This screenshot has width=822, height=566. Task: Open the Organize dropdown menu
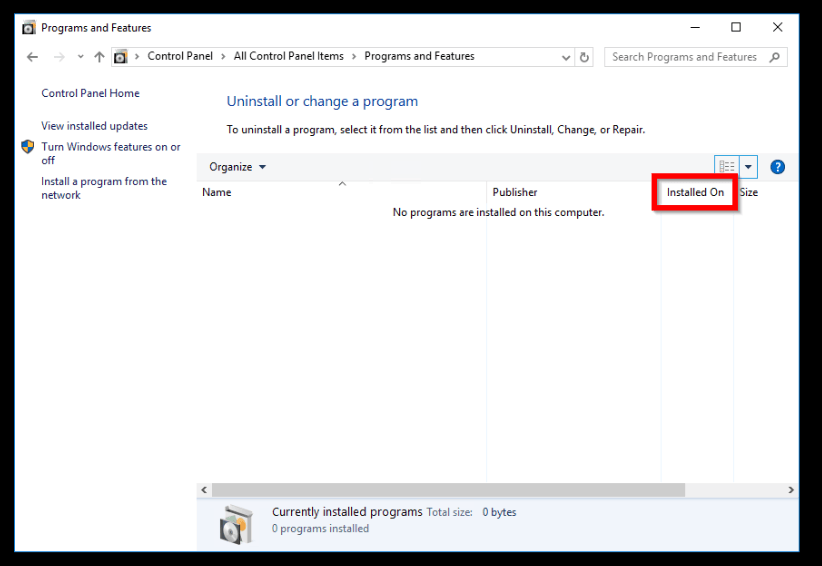point(237,167)
